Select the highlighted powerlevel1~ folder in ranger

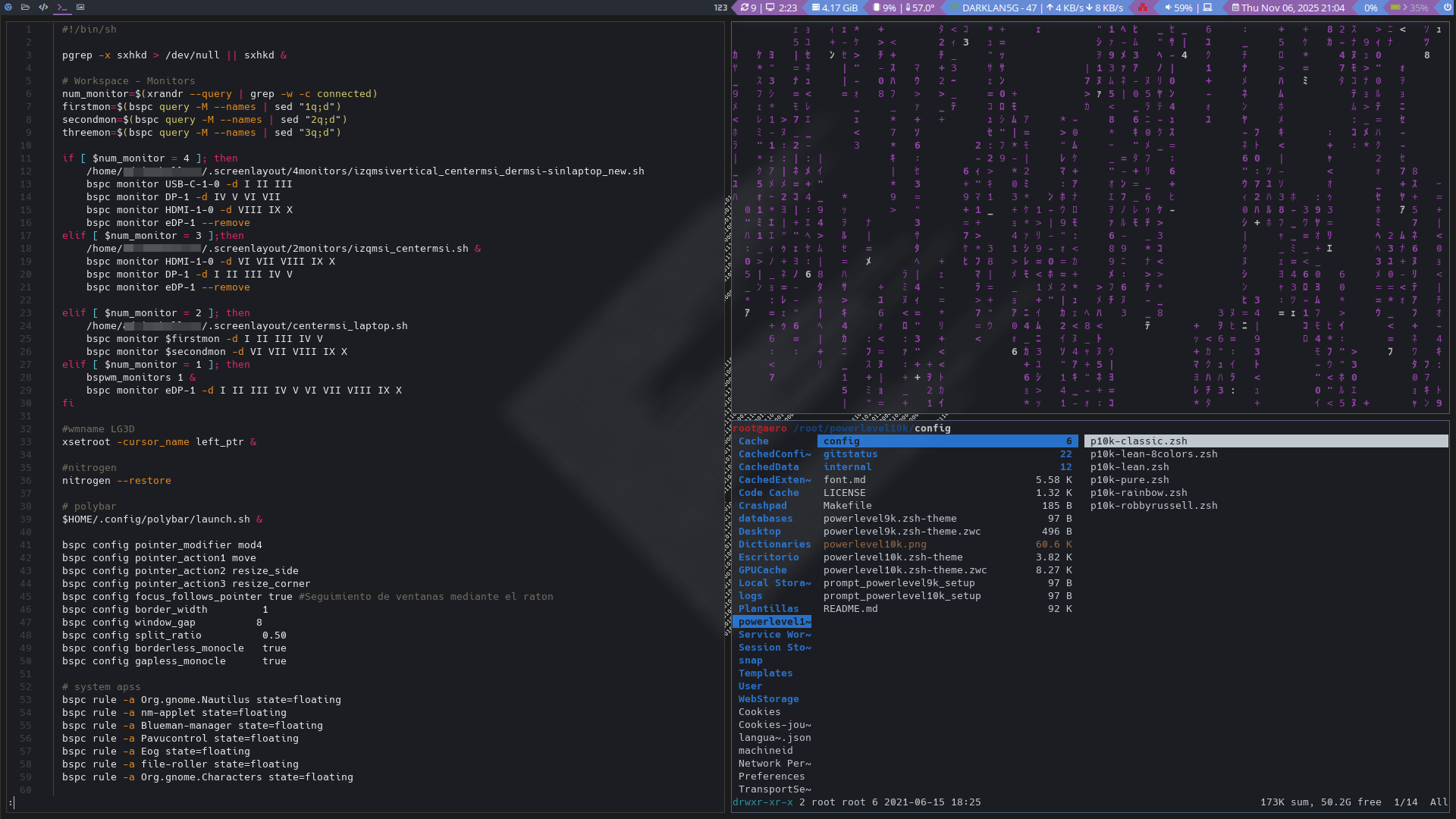[773, 622]
